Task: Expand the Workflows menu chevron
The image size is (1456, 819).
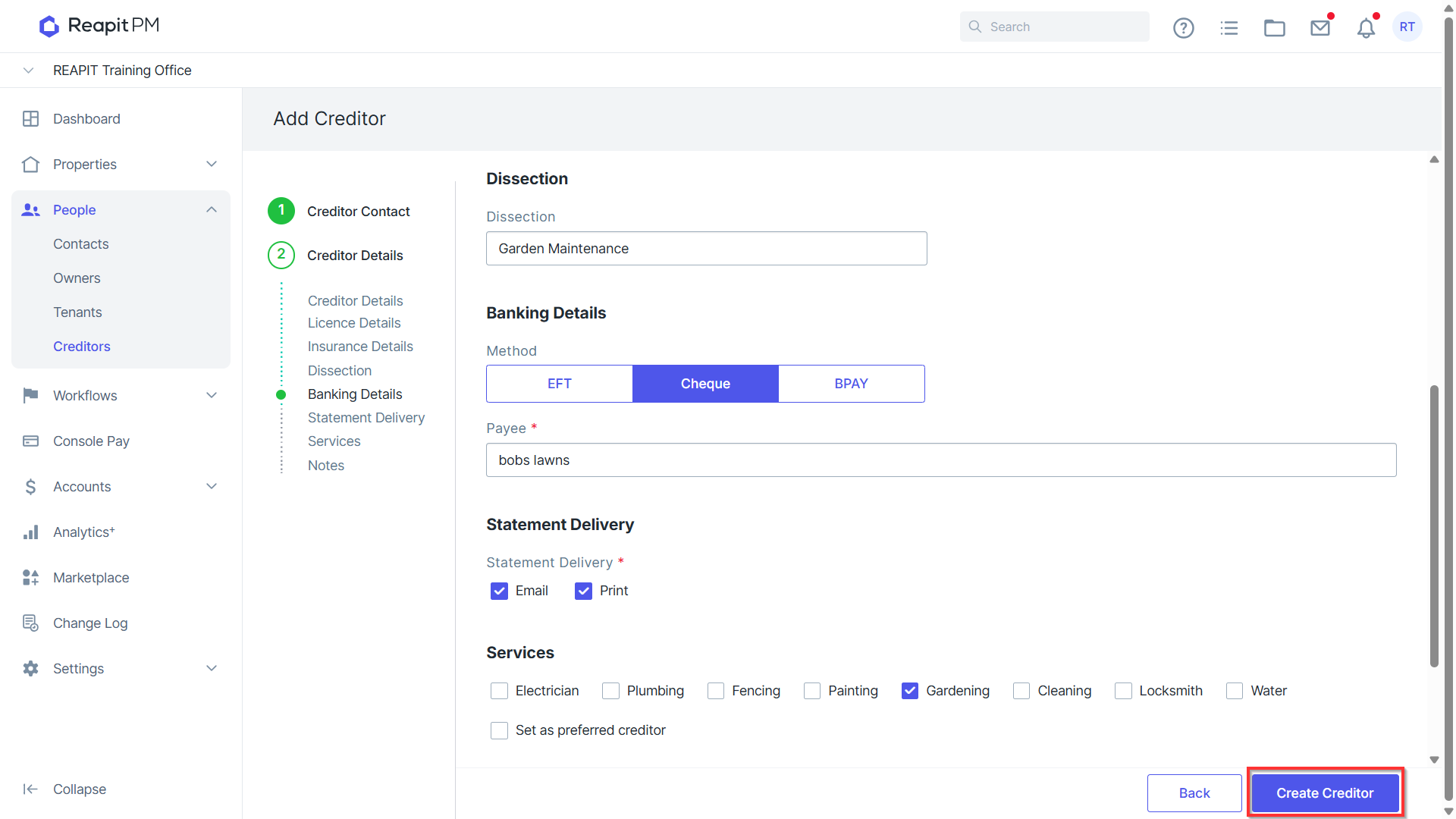Action: [212, 395]
